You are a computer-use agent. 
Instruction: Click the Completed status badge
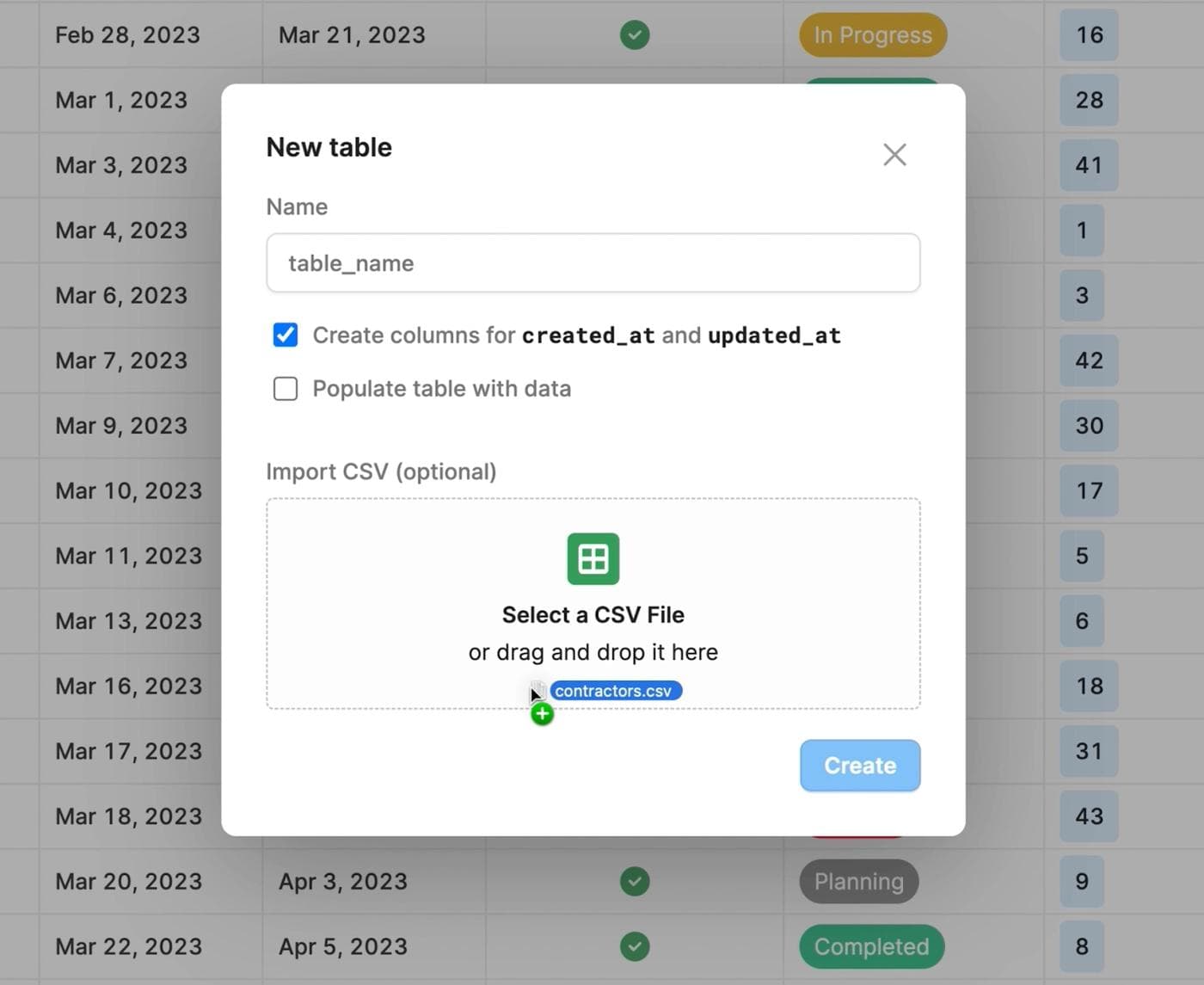click(871, 946)
